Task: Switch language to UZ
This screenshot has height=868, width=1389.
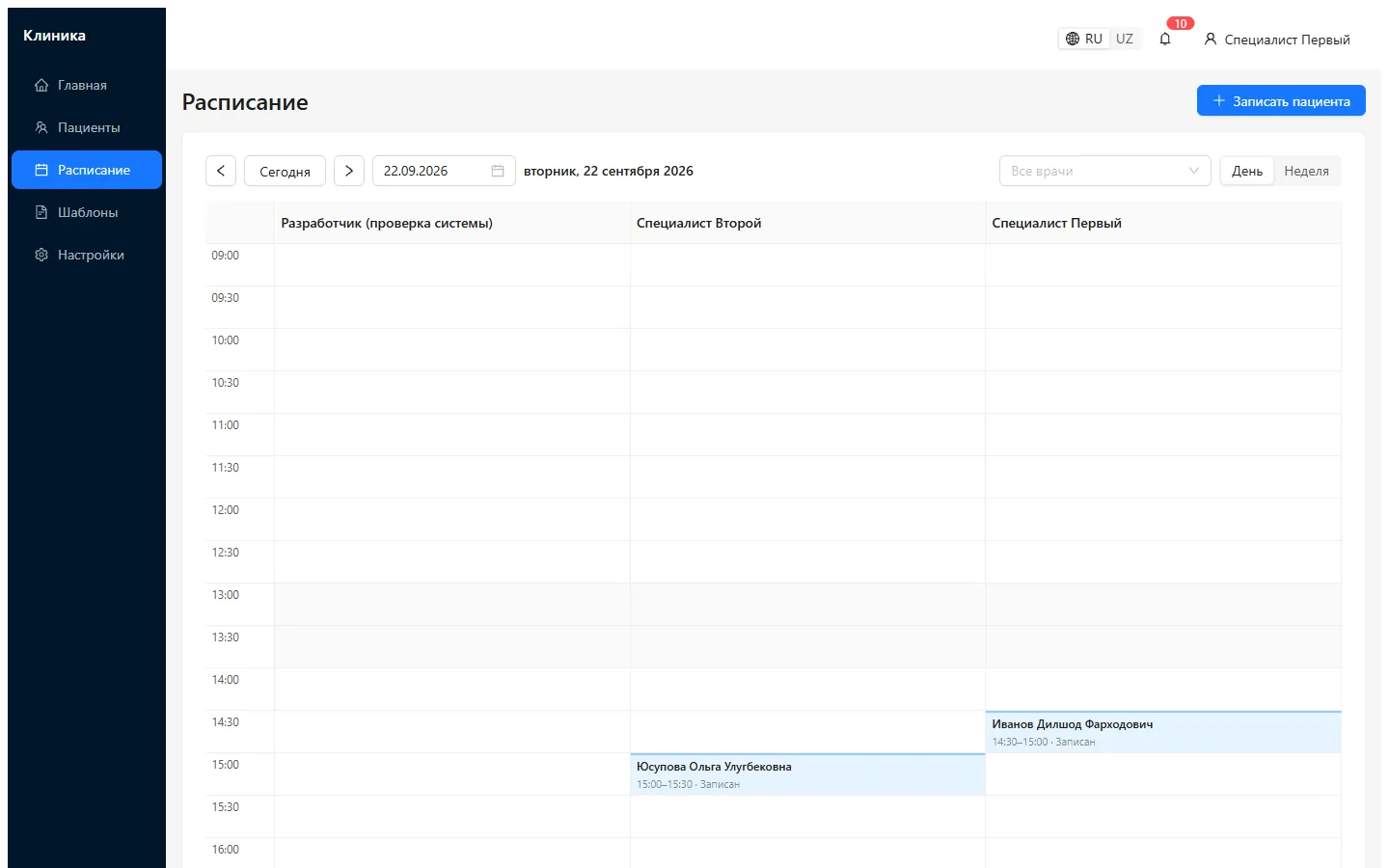Action: [x=1125, y=40]
